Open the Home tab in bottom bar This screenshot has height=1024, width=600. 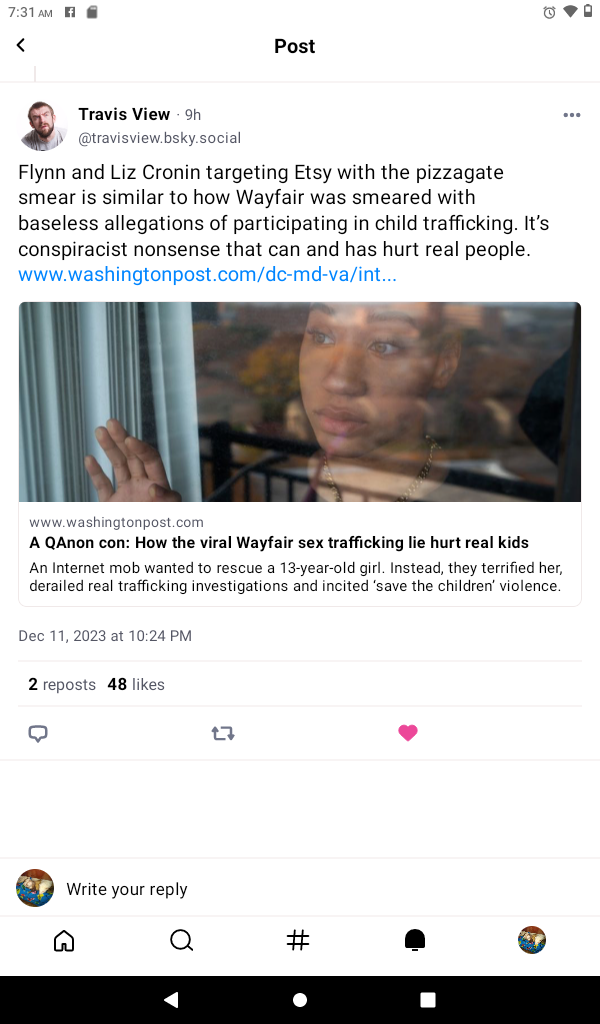64,940
